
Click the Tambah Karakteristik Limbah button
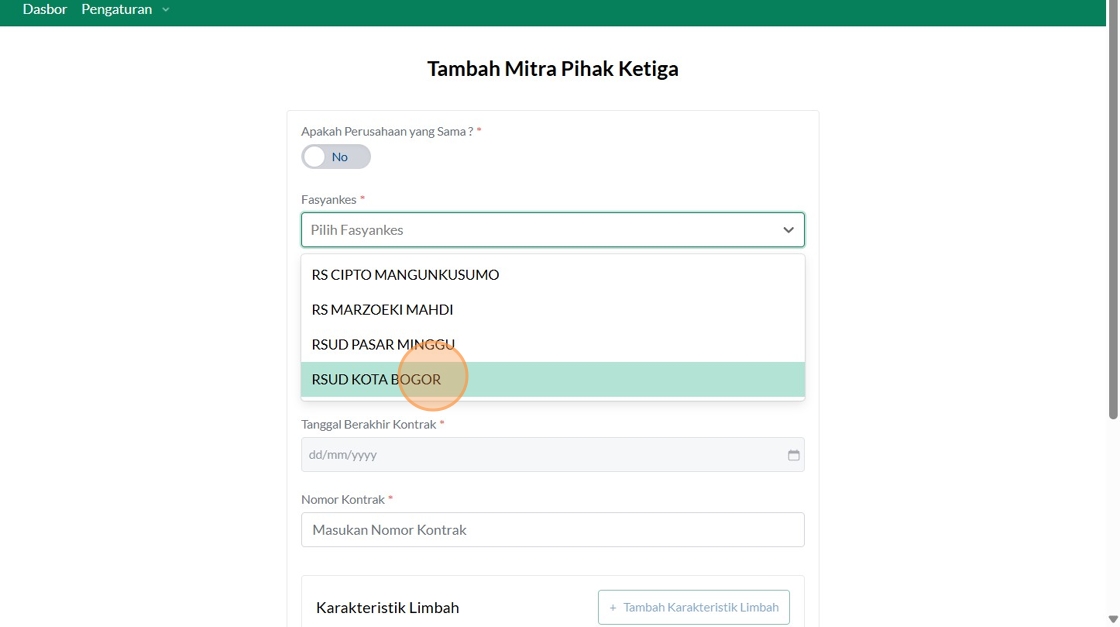pos(694,607)
